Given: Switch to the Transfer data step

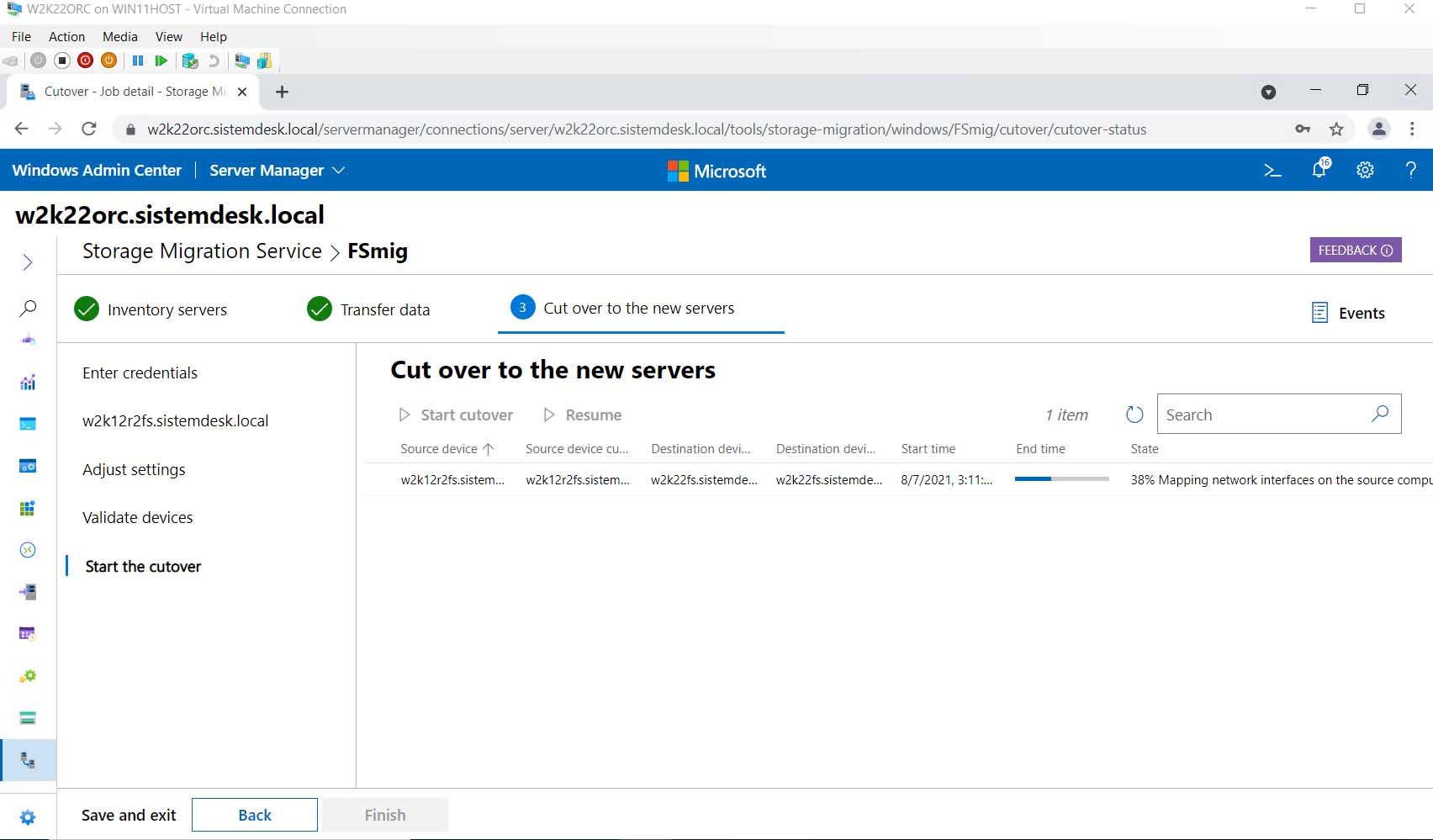Looking at the screenshot, I should click(368, 309).
